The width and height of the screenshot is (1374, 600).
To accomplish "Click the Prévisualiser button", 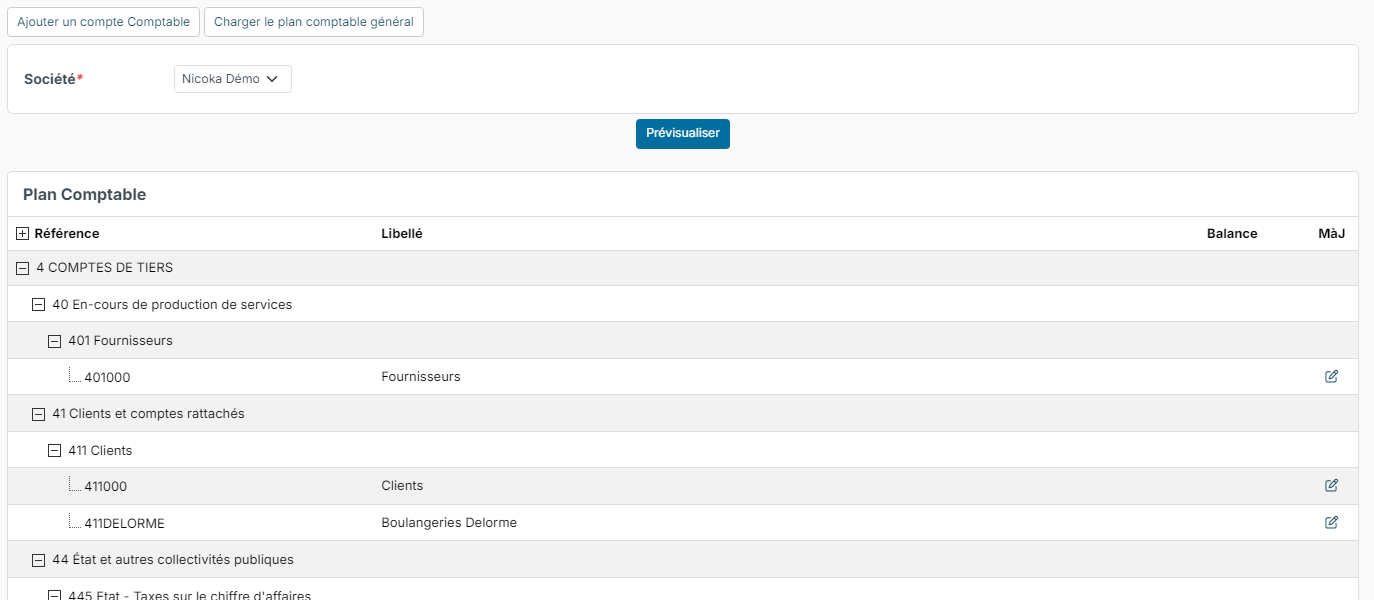I will [683, 134].
